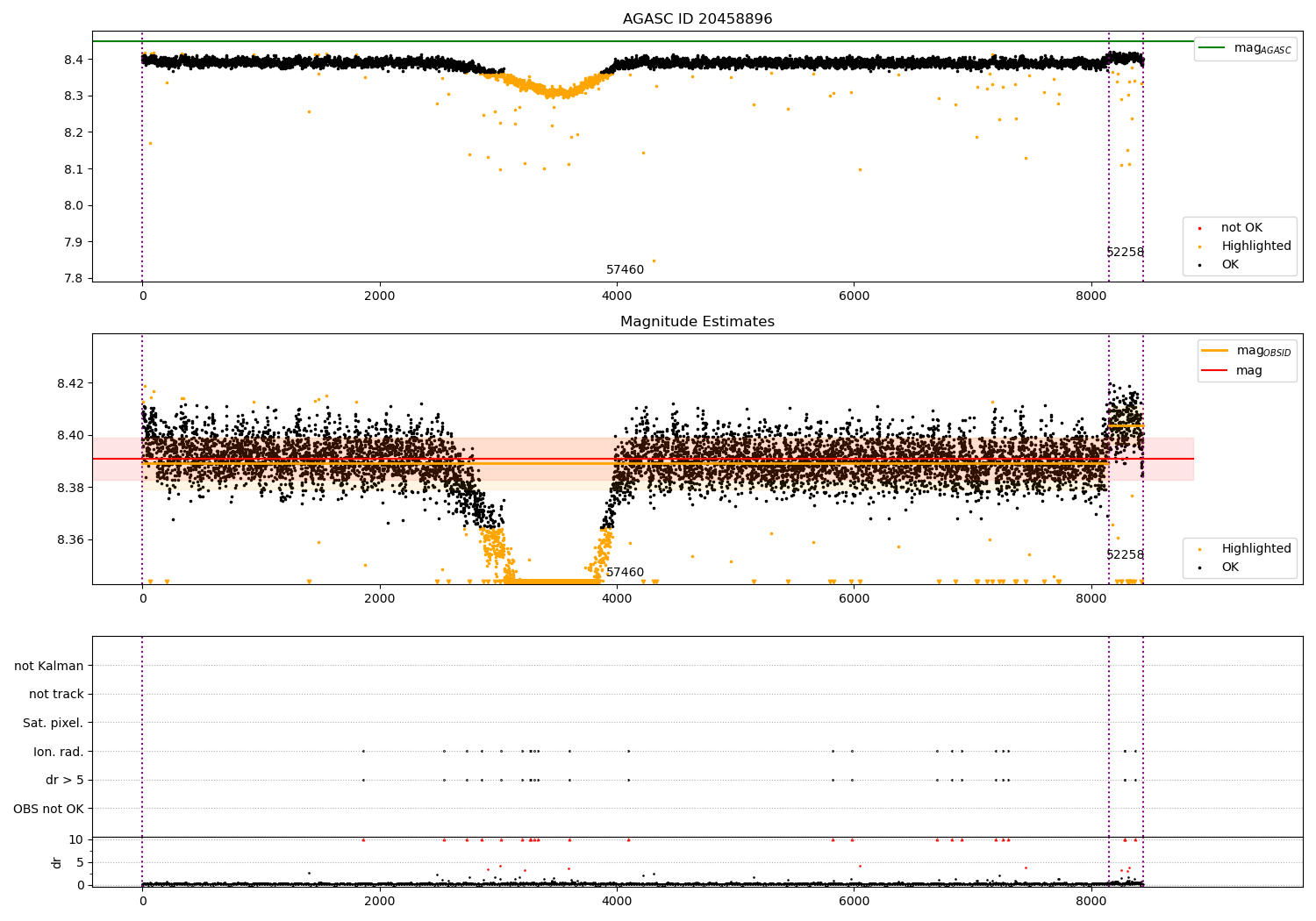Click the '57460' annotation in top plot
This screenshot has height=921, width=1316.
tap(625, 270)
